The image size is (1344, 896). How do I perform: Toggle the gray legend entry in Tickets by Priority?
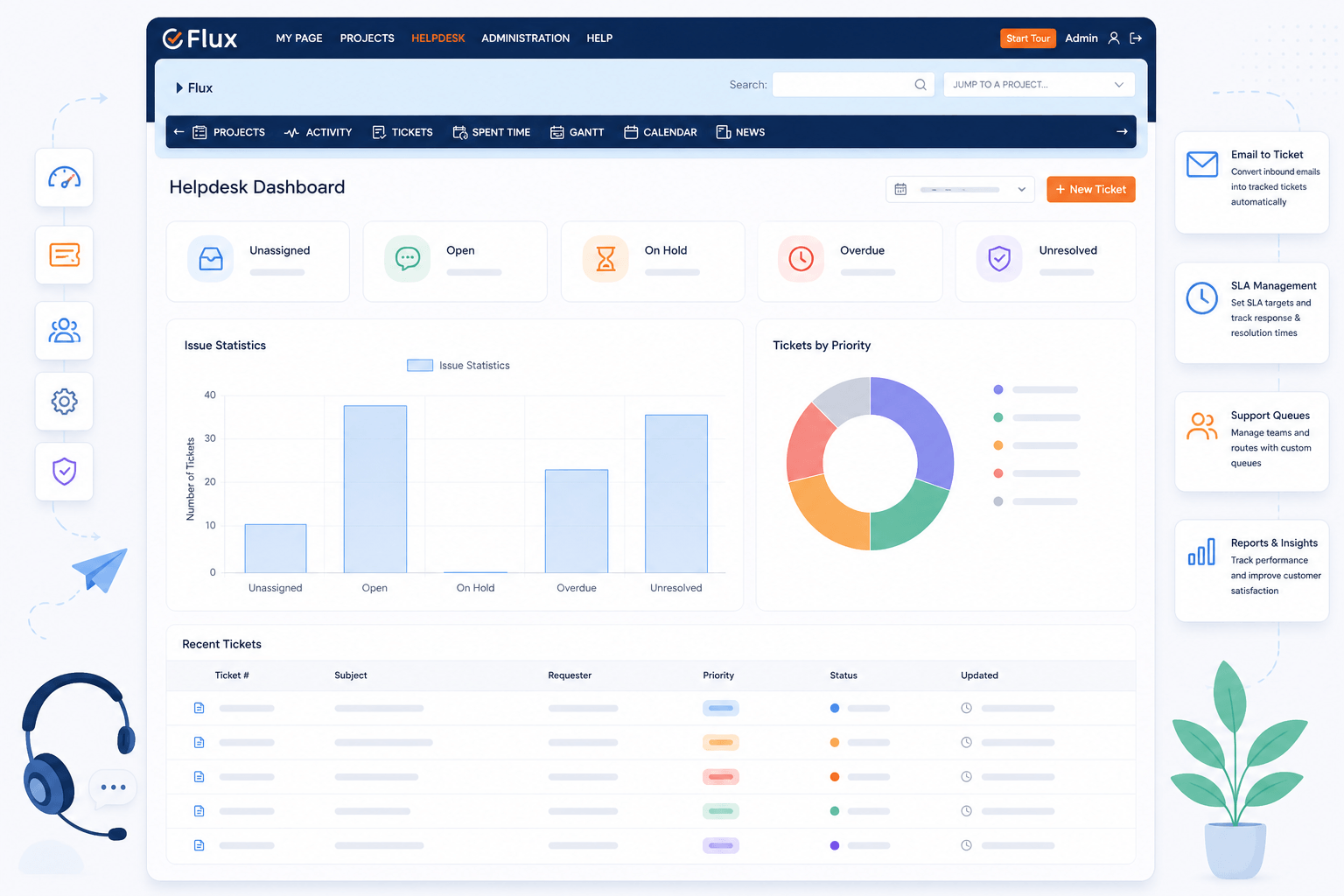[1036, 501]
